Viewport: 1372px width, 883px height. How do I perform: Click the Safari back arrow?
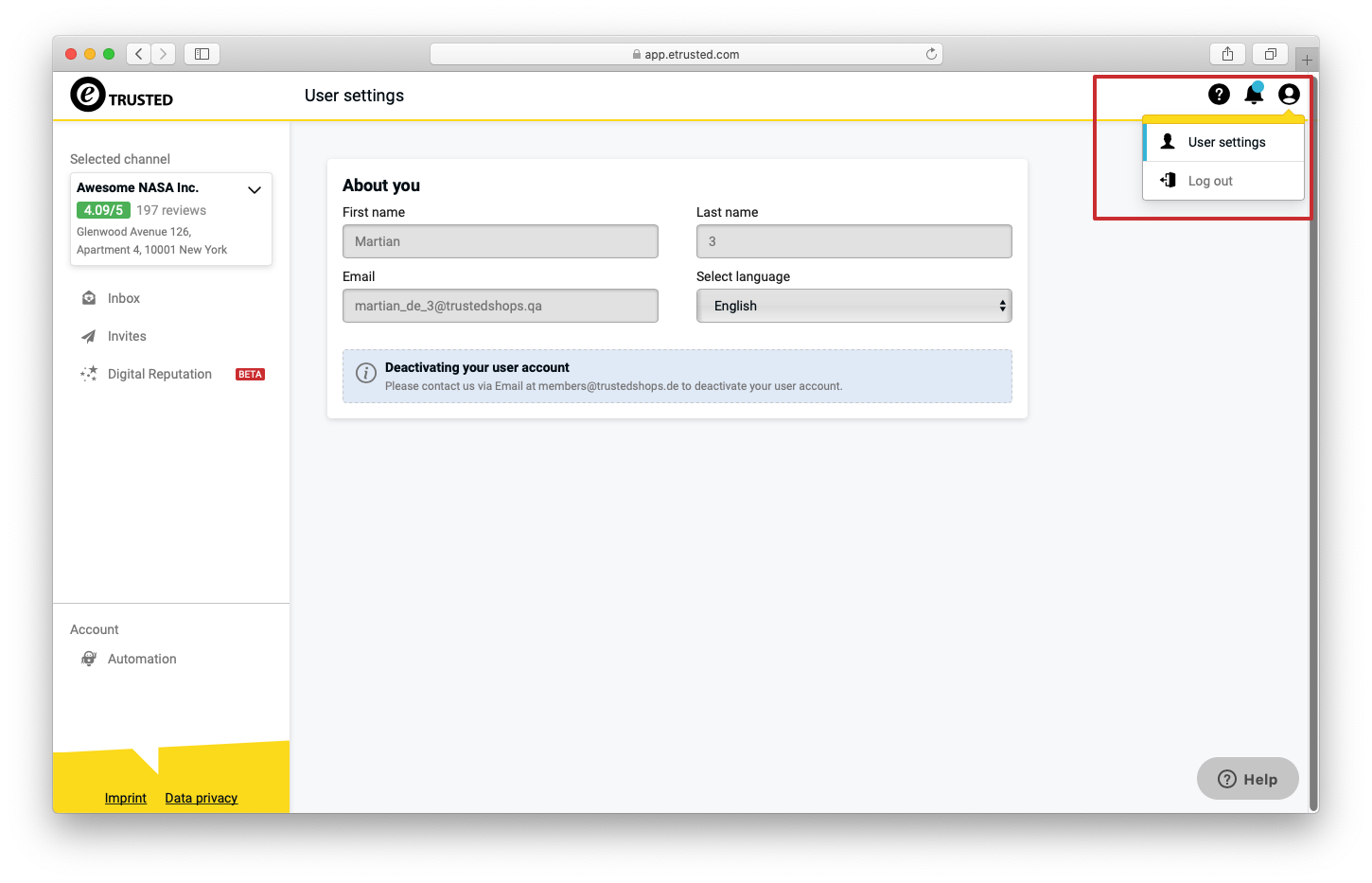pyautogui.click(x=138, y=54)
